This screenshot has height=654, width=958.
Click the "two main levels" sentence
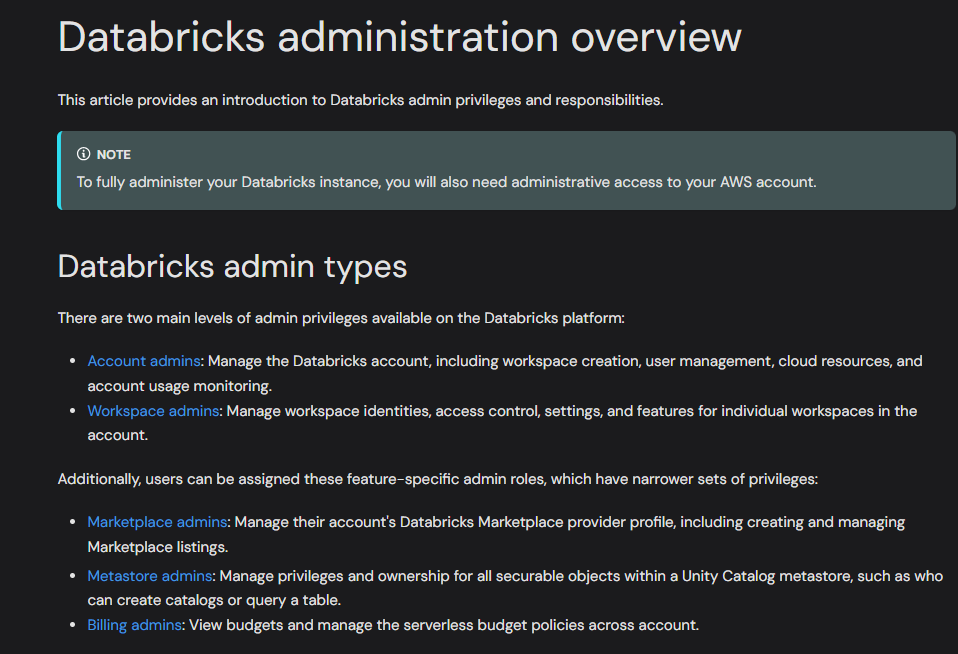pos(340,318)
